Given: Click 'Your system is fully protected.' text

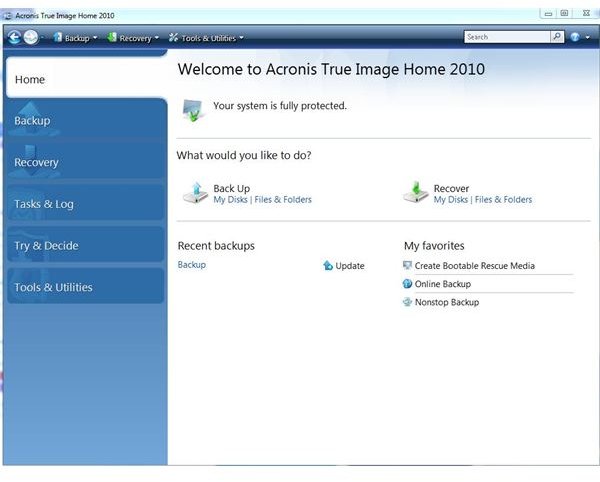Looking at the screenshot, I should pos(280,106).
